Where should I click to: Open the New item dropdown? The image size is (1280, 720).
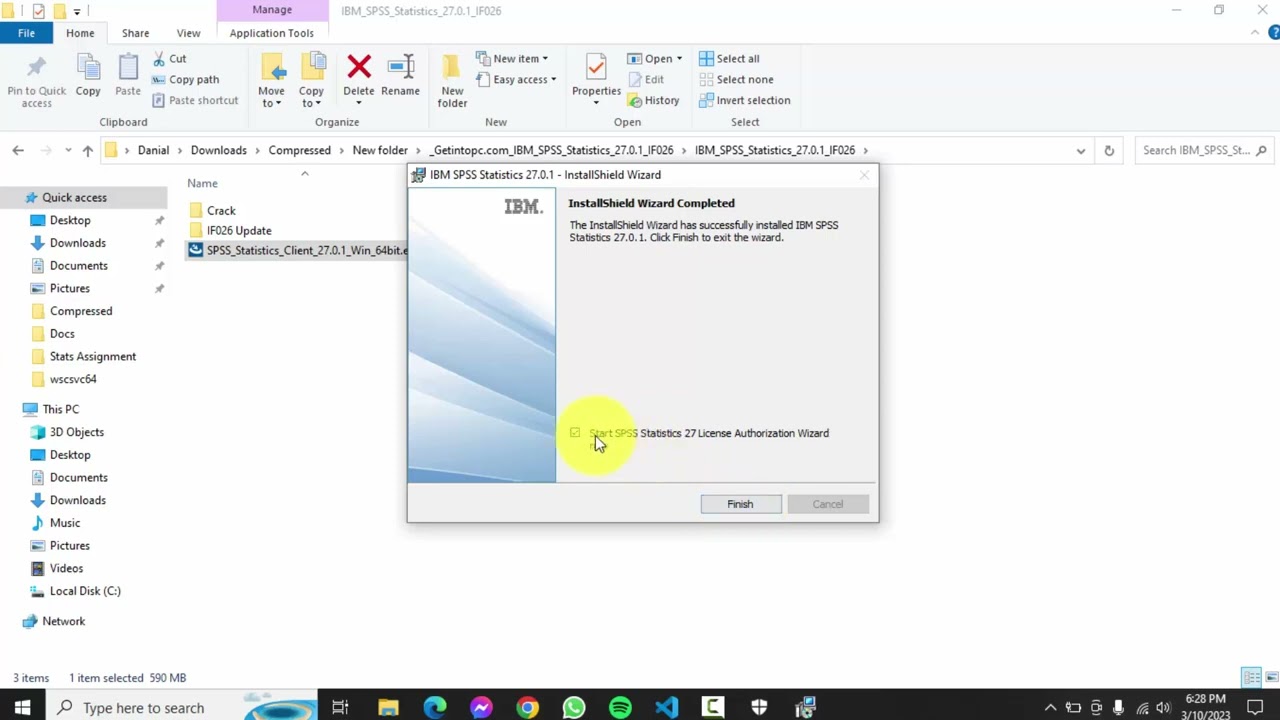(x=511, y=59)
